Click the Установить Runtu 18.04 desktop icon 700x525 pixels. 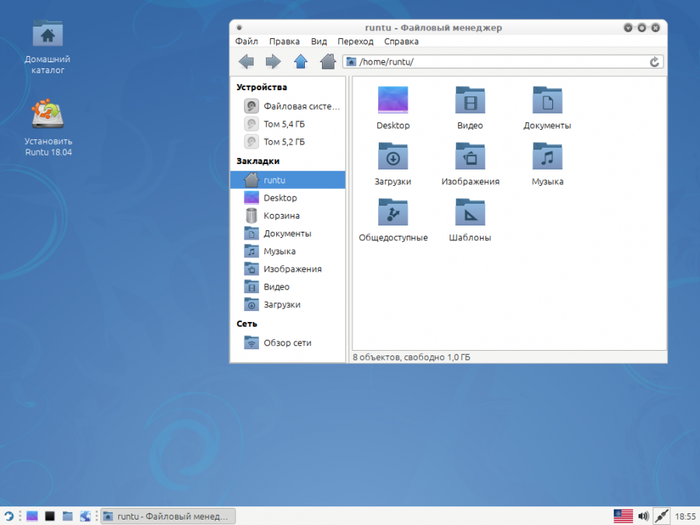49,117
